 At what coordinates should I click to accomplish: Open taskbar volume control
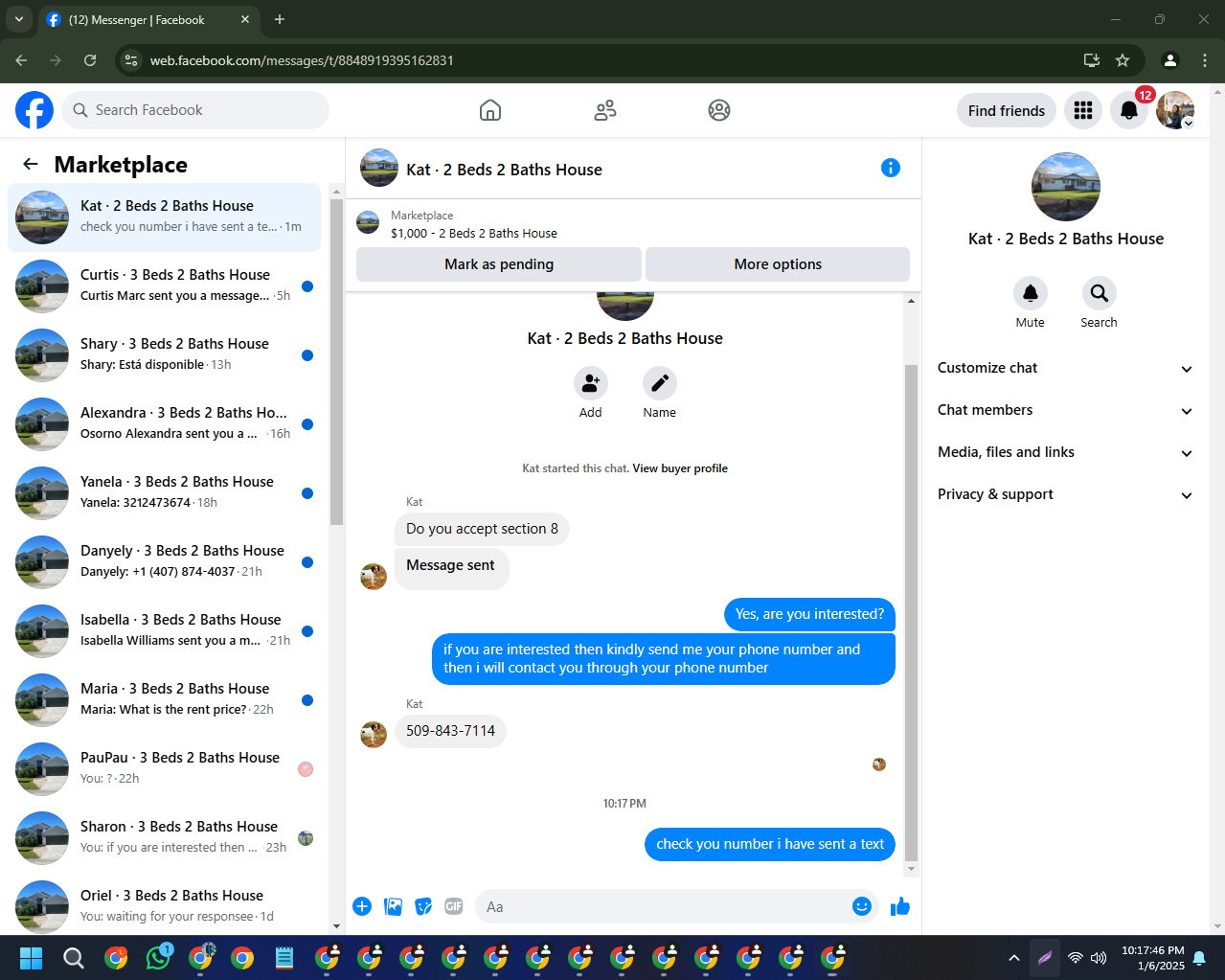coord(1099,958)
